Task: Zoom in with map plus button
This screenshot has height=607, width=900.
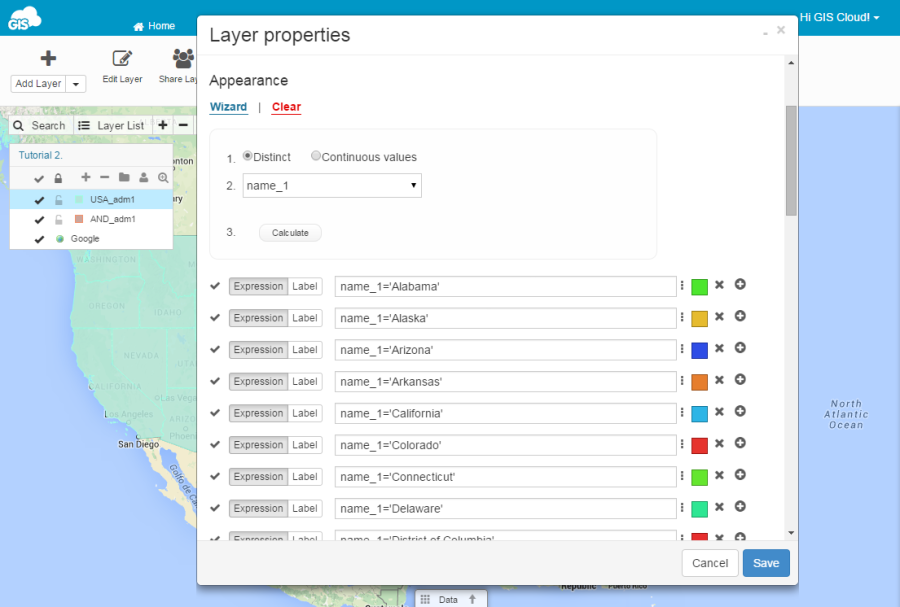Action: click(163, 125)
